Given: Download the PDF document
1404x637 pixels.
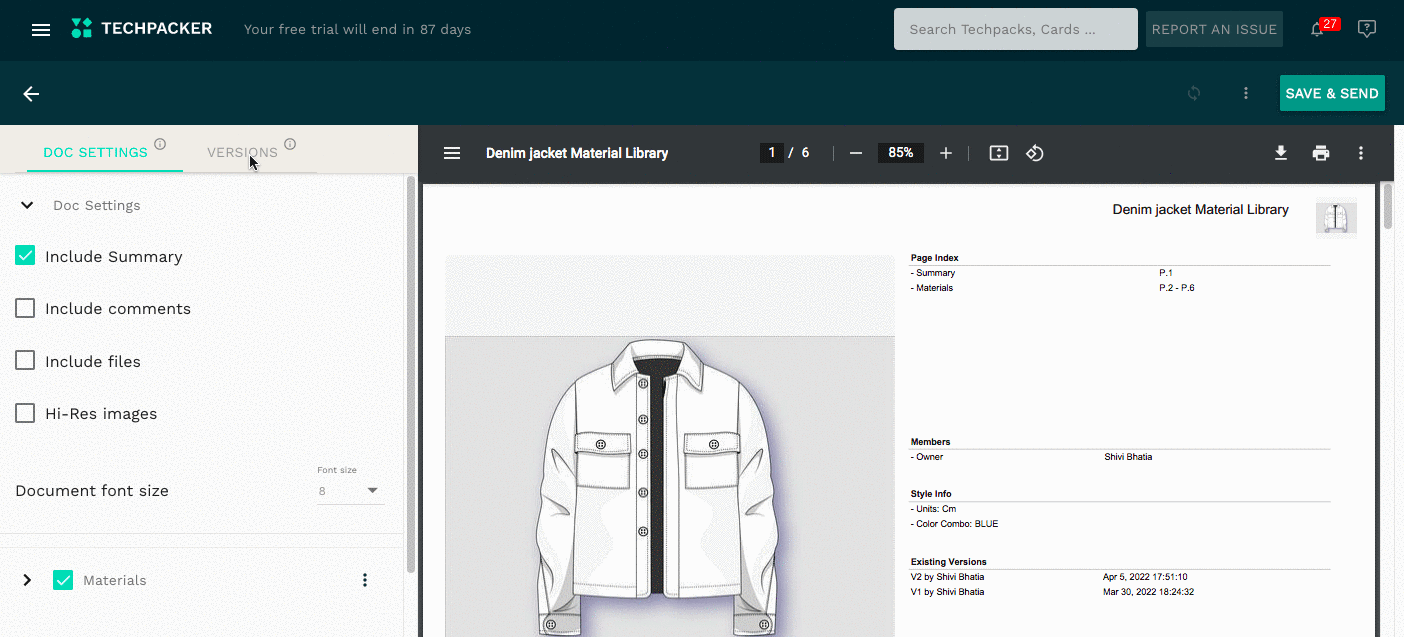Looking at the screenshot, I should coord(1280,153).
